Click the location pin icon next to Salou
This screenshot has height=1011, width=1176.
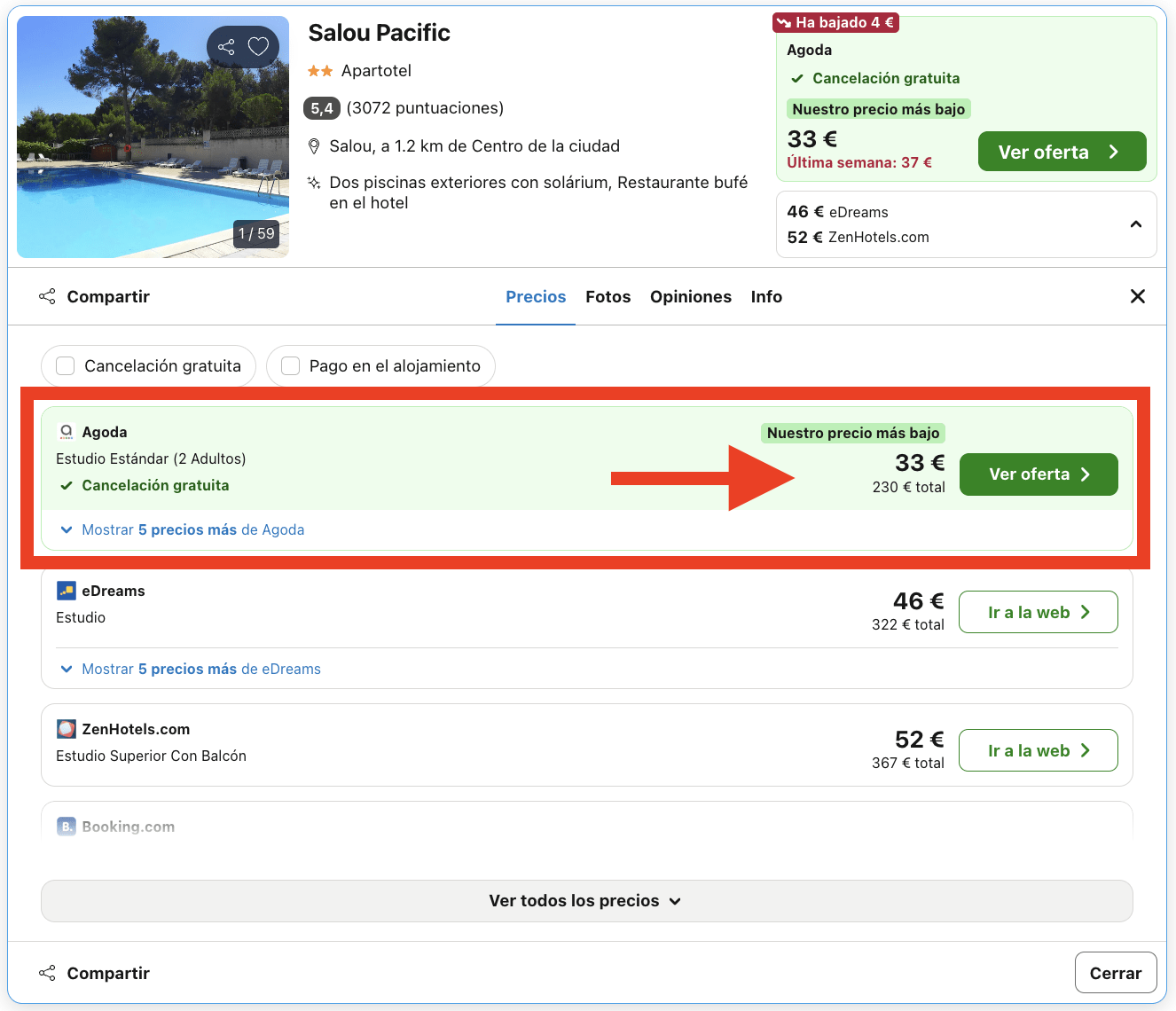tap(315, 145)
